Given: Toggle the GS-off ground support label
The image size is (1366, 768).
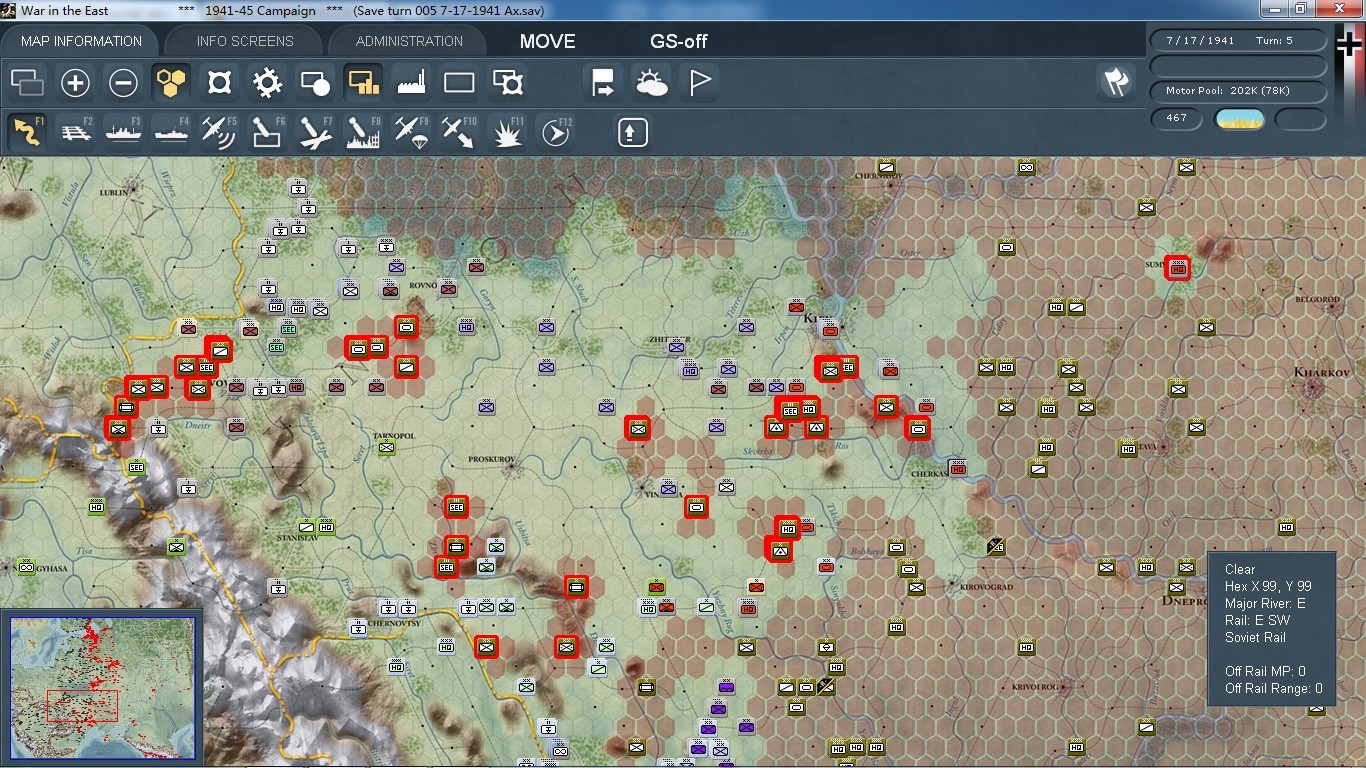Looking at the screenshot, I should point(679,42).
